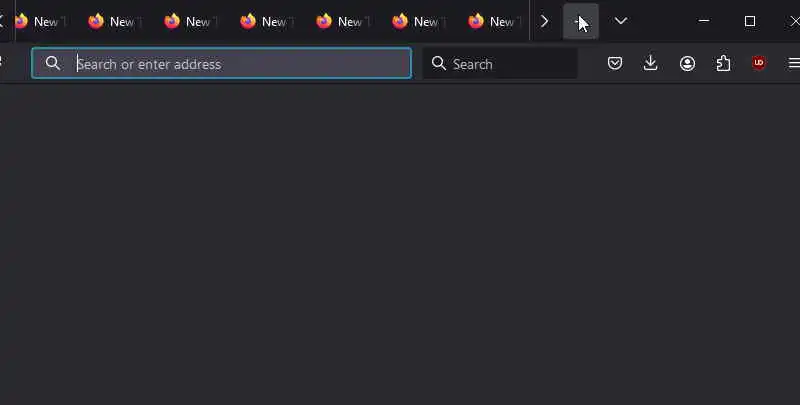Open the hamburger application menu

pyautogui.click(x=794, y=63)
